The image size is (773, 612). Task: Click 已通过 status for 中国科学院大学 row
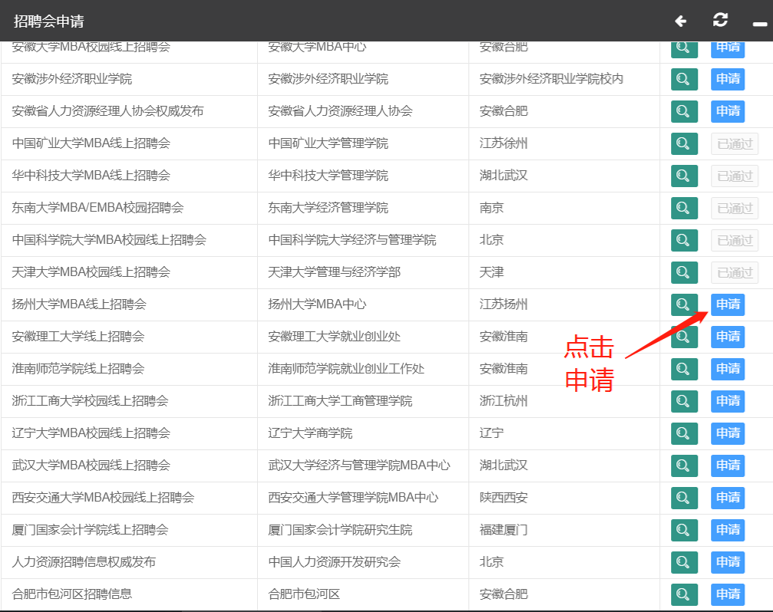tap(735, 241)
